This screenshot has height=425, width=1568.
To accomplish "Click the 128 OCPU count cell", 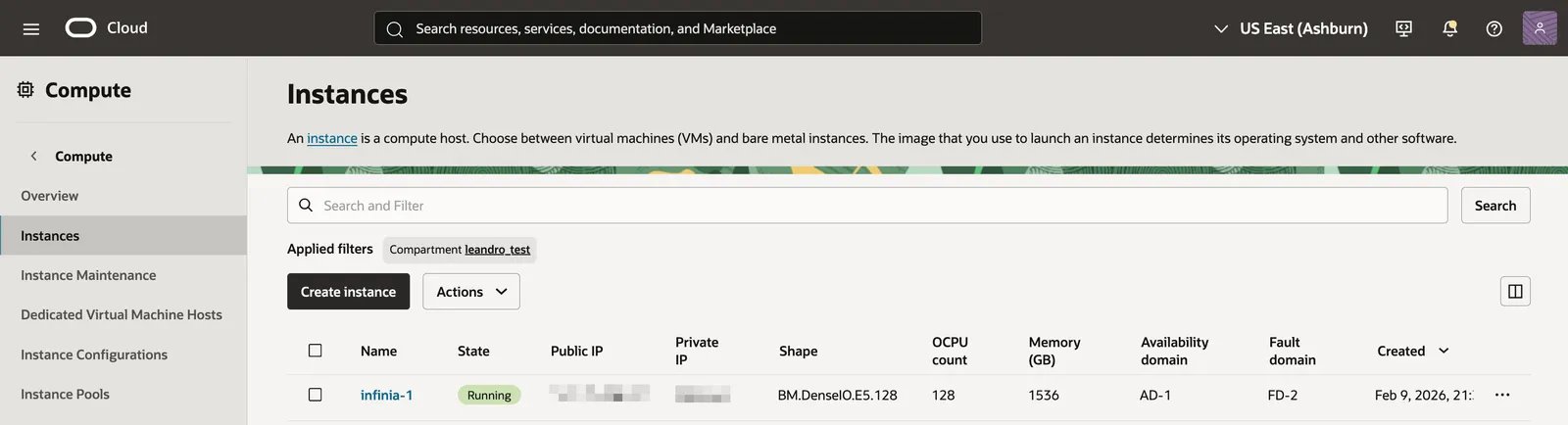I will pyautogui.click(x=943, y=395).
